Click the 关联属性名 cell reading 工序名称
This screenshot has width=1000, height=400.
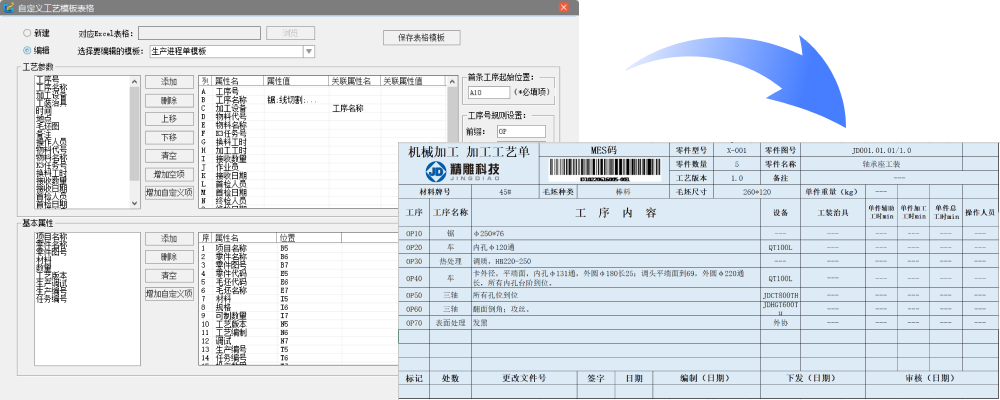pyautogui.click(x=348, y=108)
